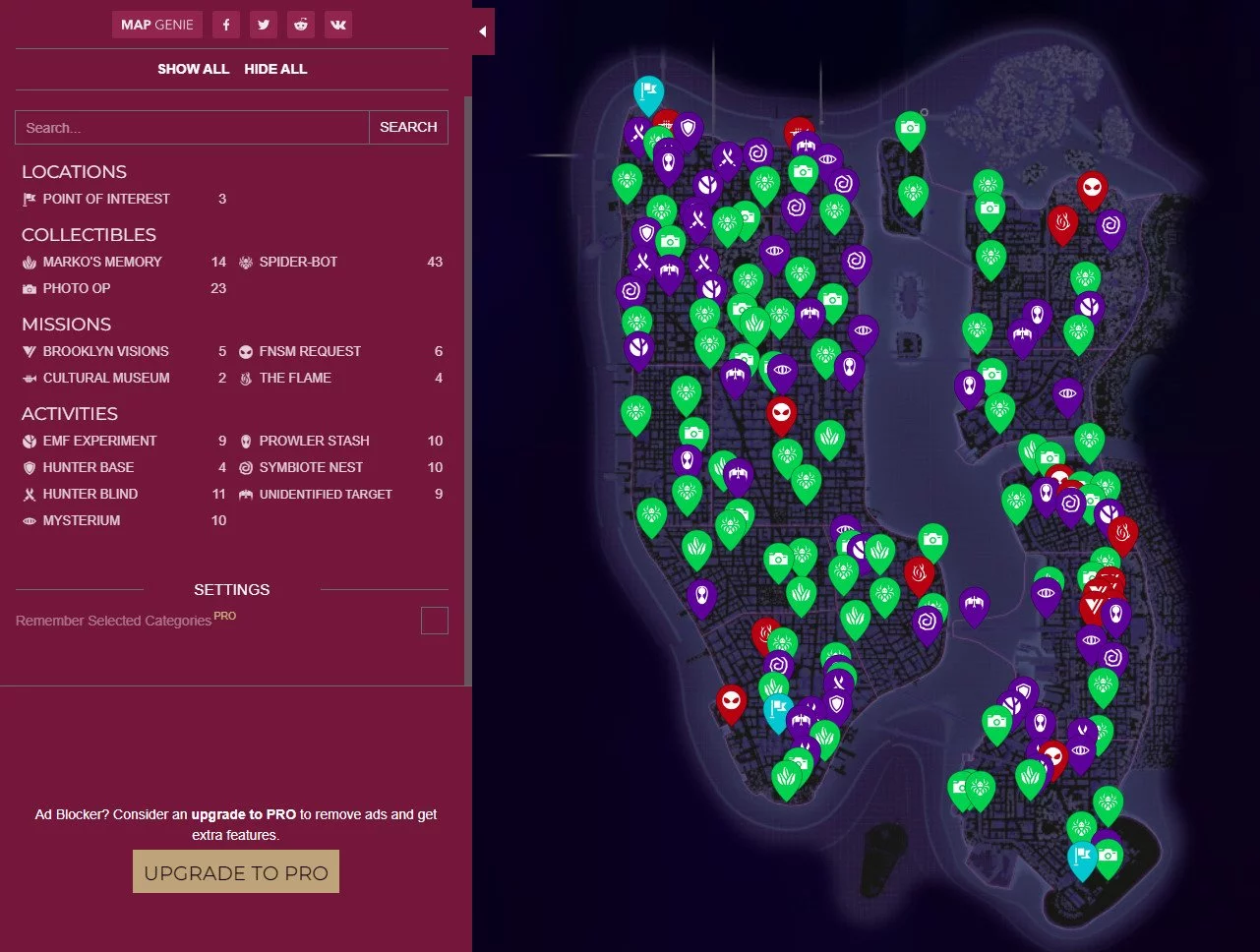
Task: Select purple prowler mask on lower-west Manhattan
Action: (701, 597)
